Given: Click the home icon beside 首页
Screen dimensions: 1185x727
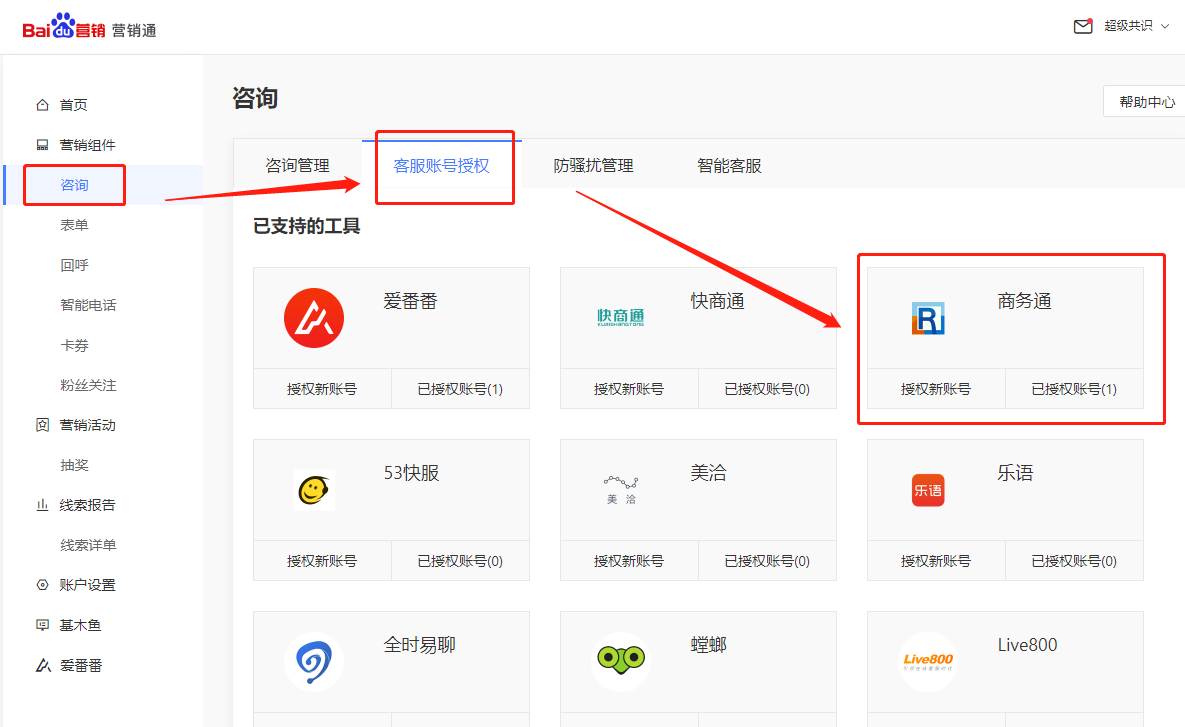Looking at the screenshot, I should [42, 105].
